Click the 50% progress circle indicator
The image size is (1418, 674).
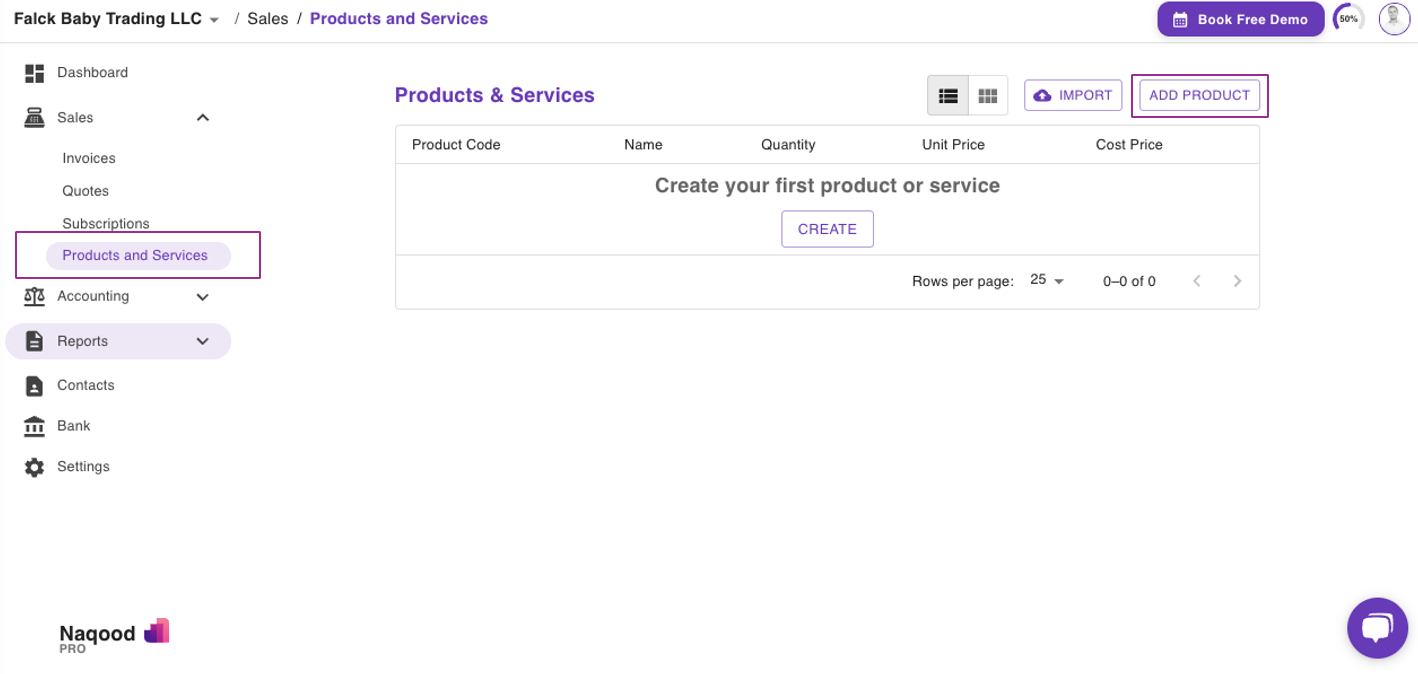click(x=1349, y=19)
